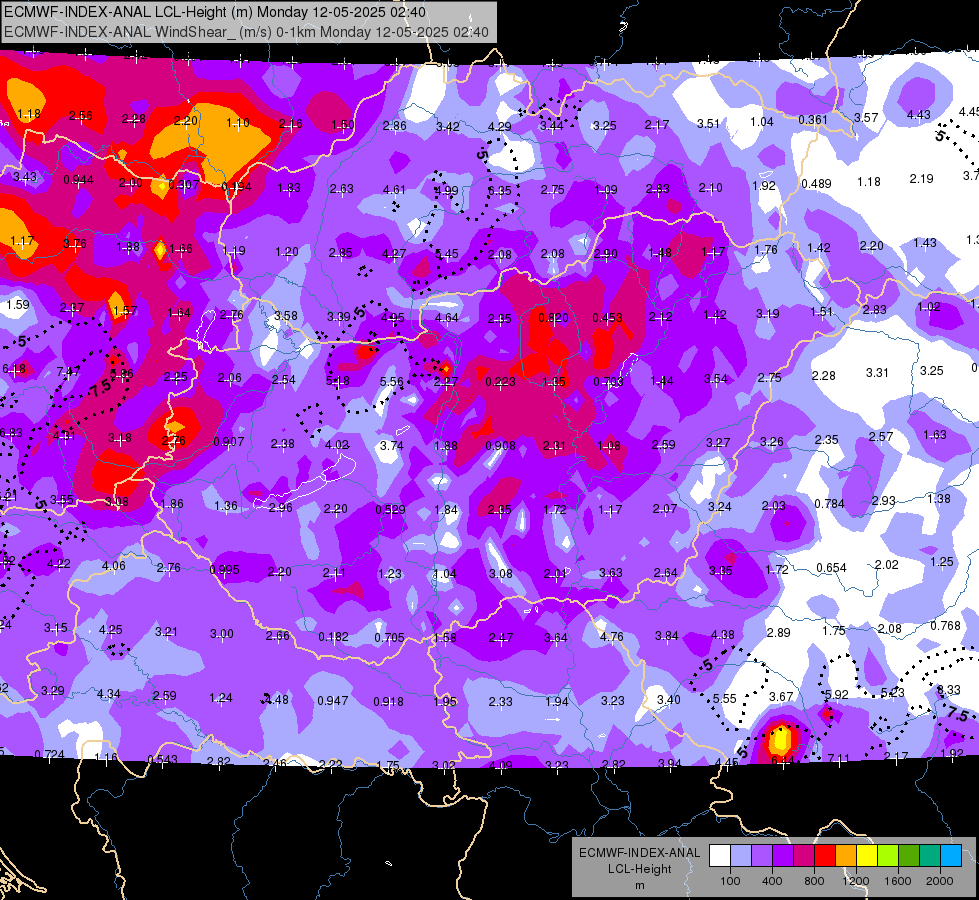Screen dimensions: 979x900
Task: Click the wind shear value 0.182
Action: pos(333,636)
